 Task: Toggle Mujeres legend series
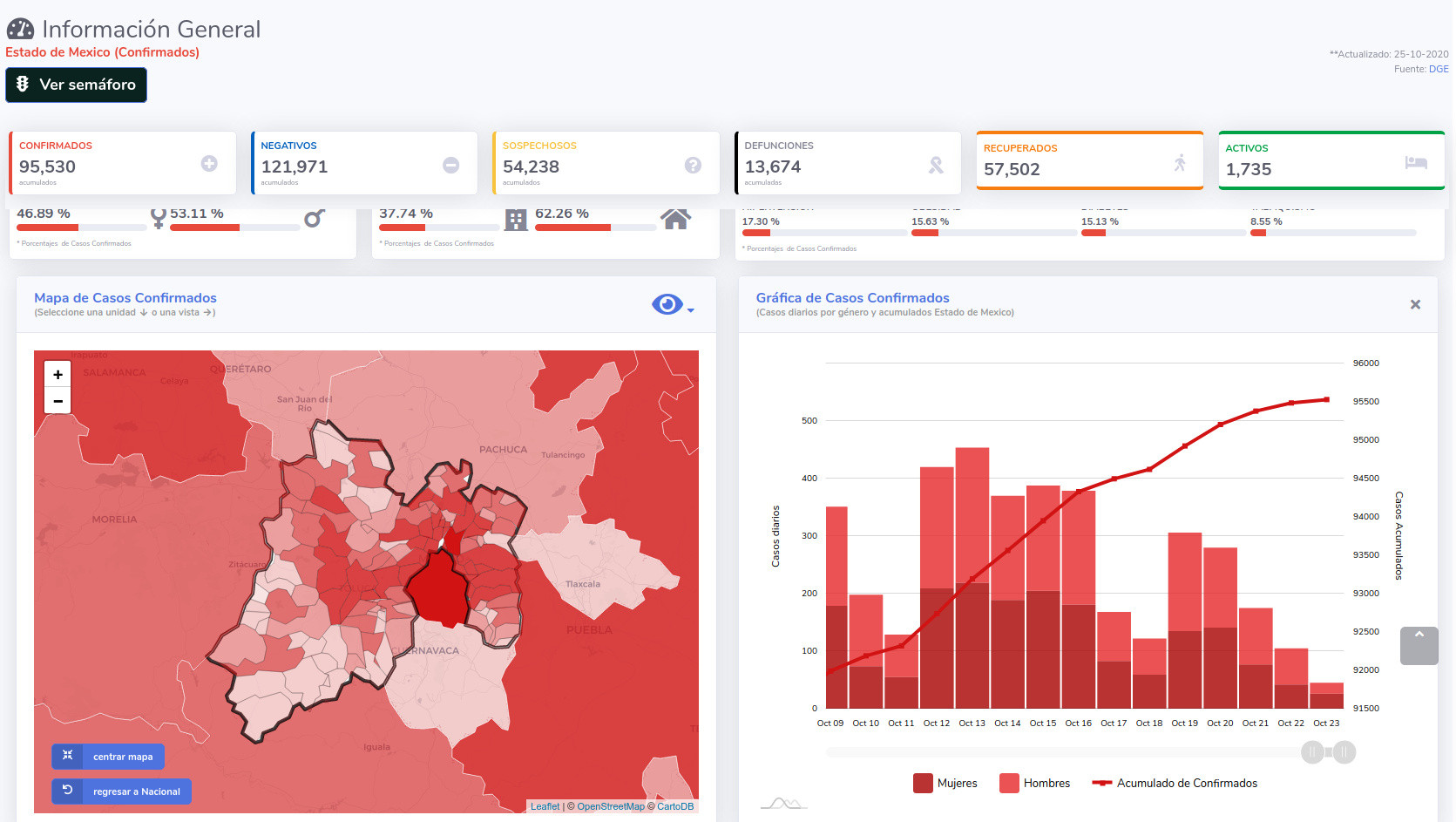click(x=945, y=783)
